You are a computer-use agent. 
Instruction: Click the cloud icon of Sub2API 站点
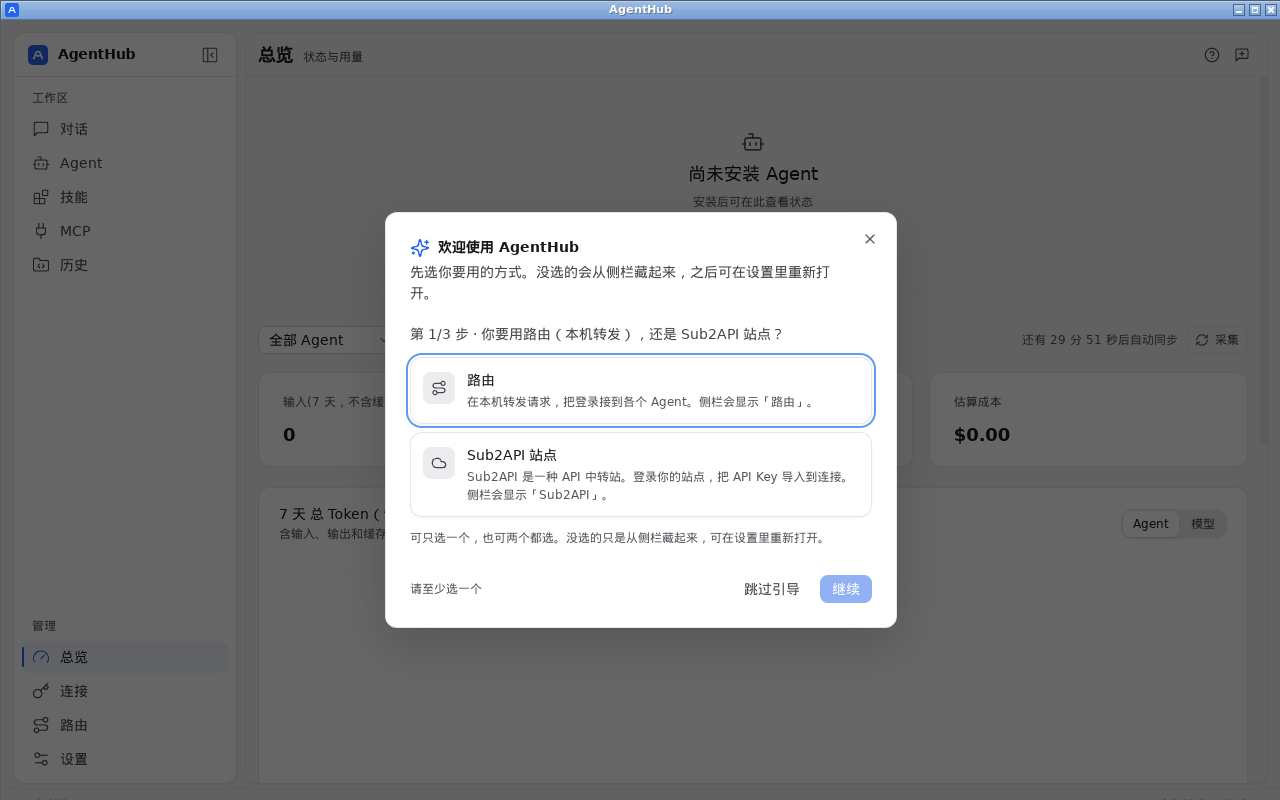pyautogui.click(x=439, y=463)
